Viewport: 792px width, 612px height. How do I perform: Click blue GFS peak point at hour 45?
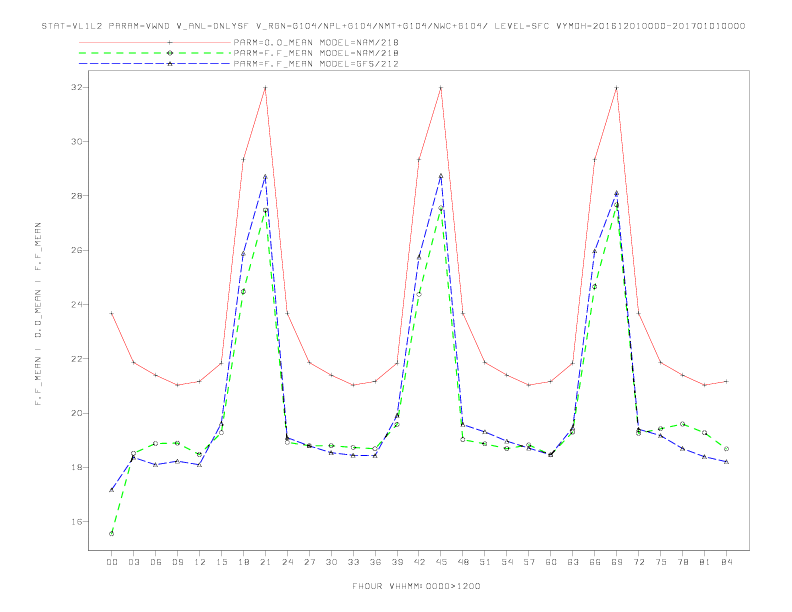click(441, 176)
